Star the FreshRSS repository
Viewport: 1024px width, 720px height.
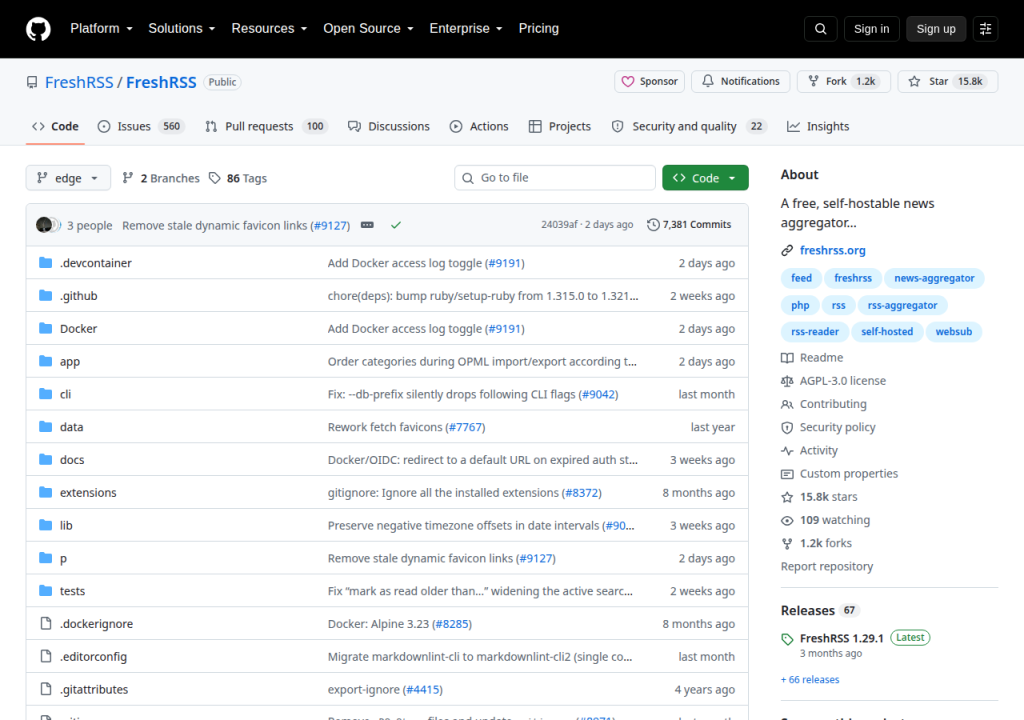pyautogui.click(x=948, y=82)
